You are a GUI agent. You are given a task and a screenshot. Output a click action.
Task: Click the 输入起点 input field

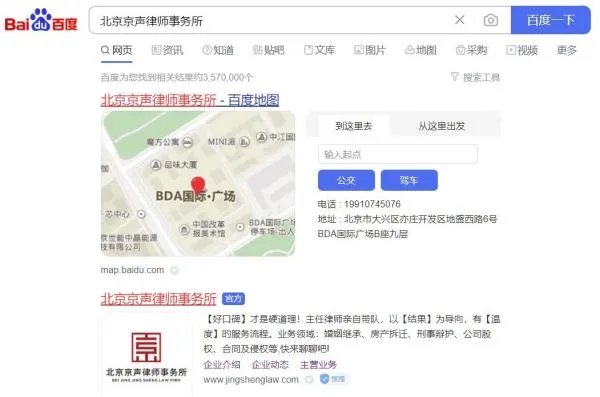point(398,154)
